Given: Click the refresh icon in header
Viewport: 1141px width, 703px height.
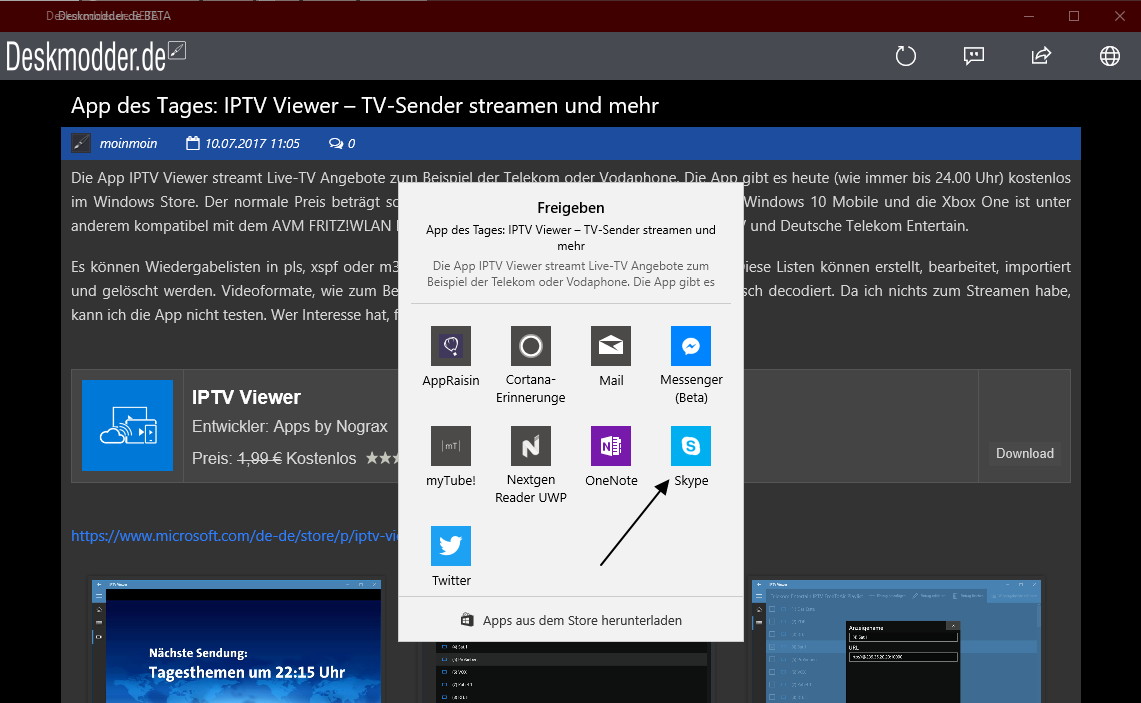Looking at the screenshot, I should [905, 56].
